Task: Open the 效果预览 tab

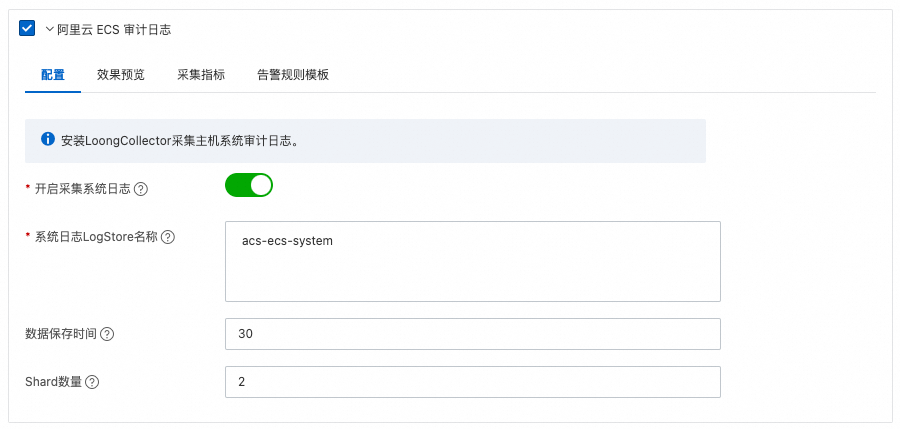Action: (121, 75)
